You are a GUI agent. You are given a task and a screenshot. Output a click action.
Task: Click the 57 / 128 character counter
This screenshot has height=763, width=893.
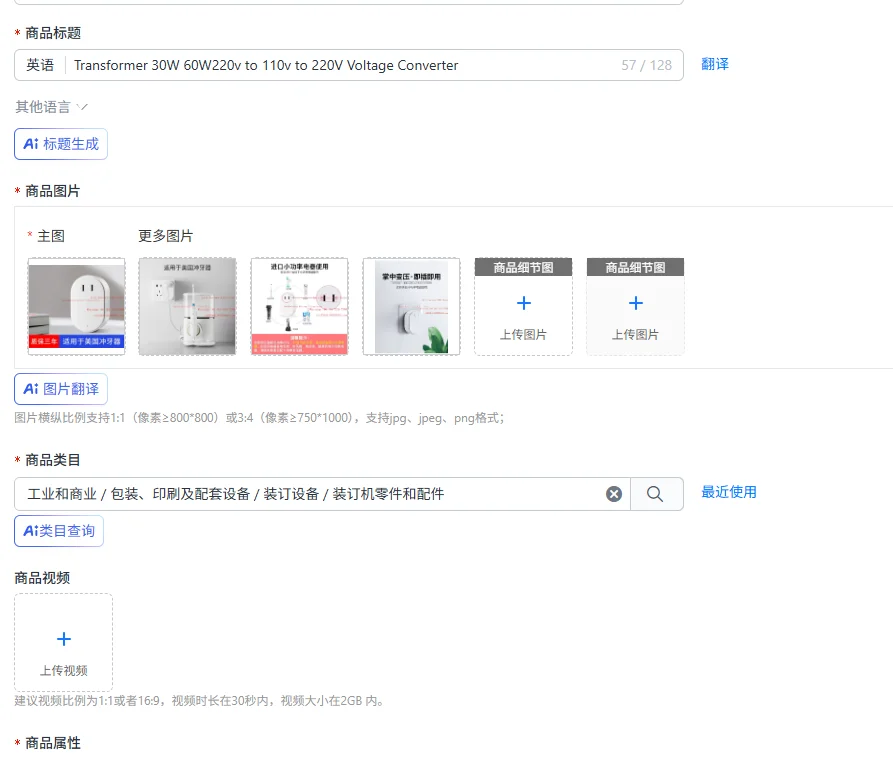point(646,65)
